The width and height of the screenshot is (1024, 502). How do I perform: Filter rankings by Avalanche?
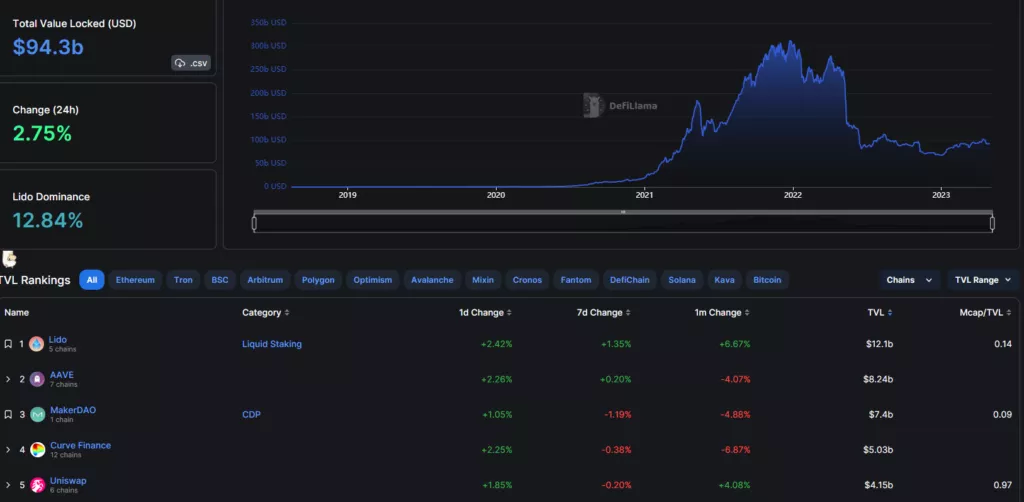pos(432,280)
